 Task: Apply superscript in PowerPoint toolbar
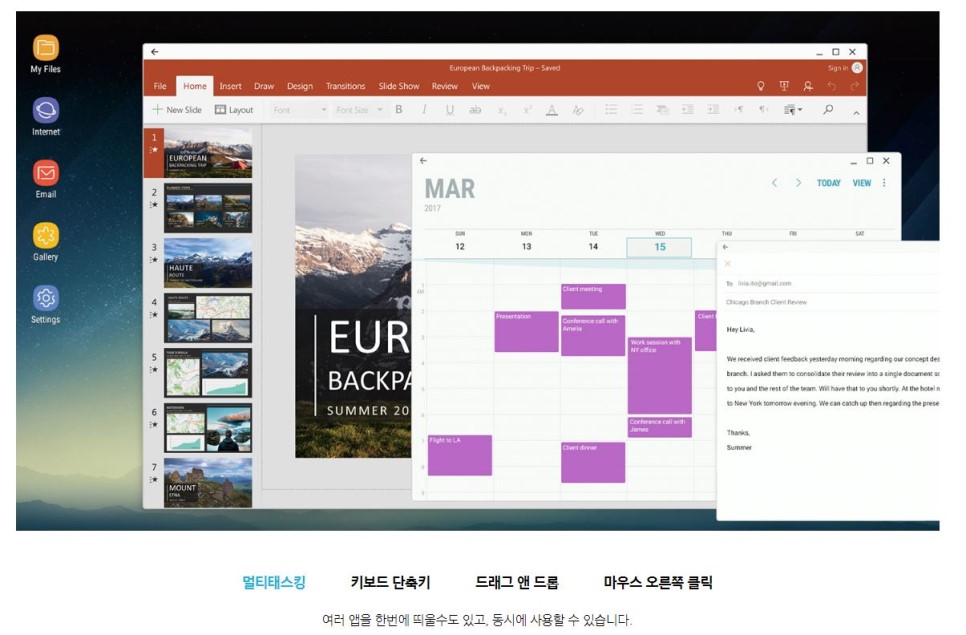(x=527, y=110)
